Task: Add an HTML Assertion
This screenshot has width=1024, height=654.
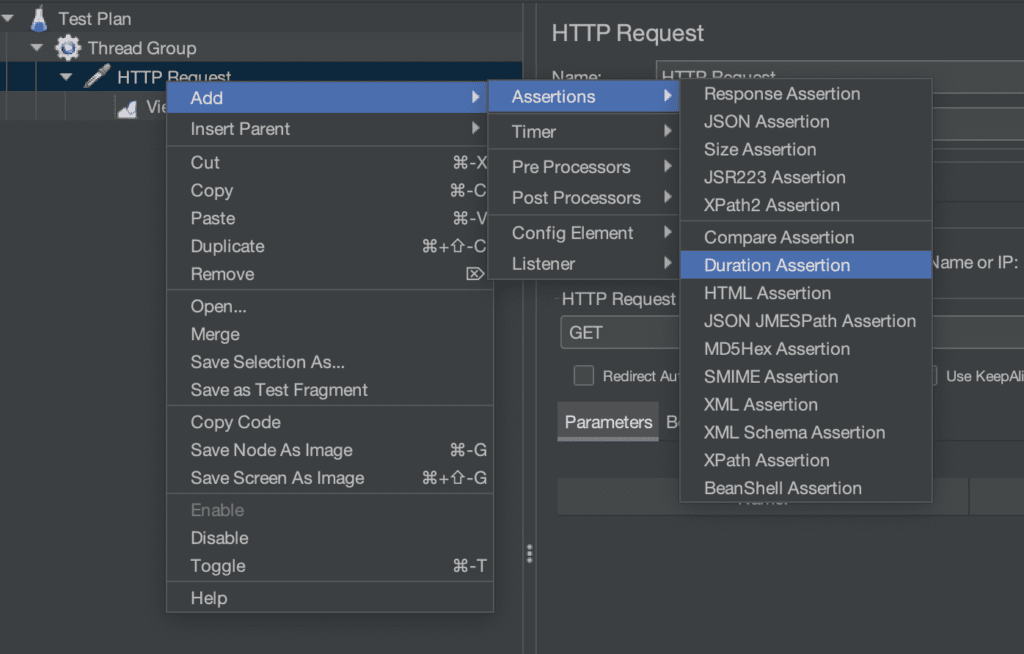Action: [x=806, y=293]
